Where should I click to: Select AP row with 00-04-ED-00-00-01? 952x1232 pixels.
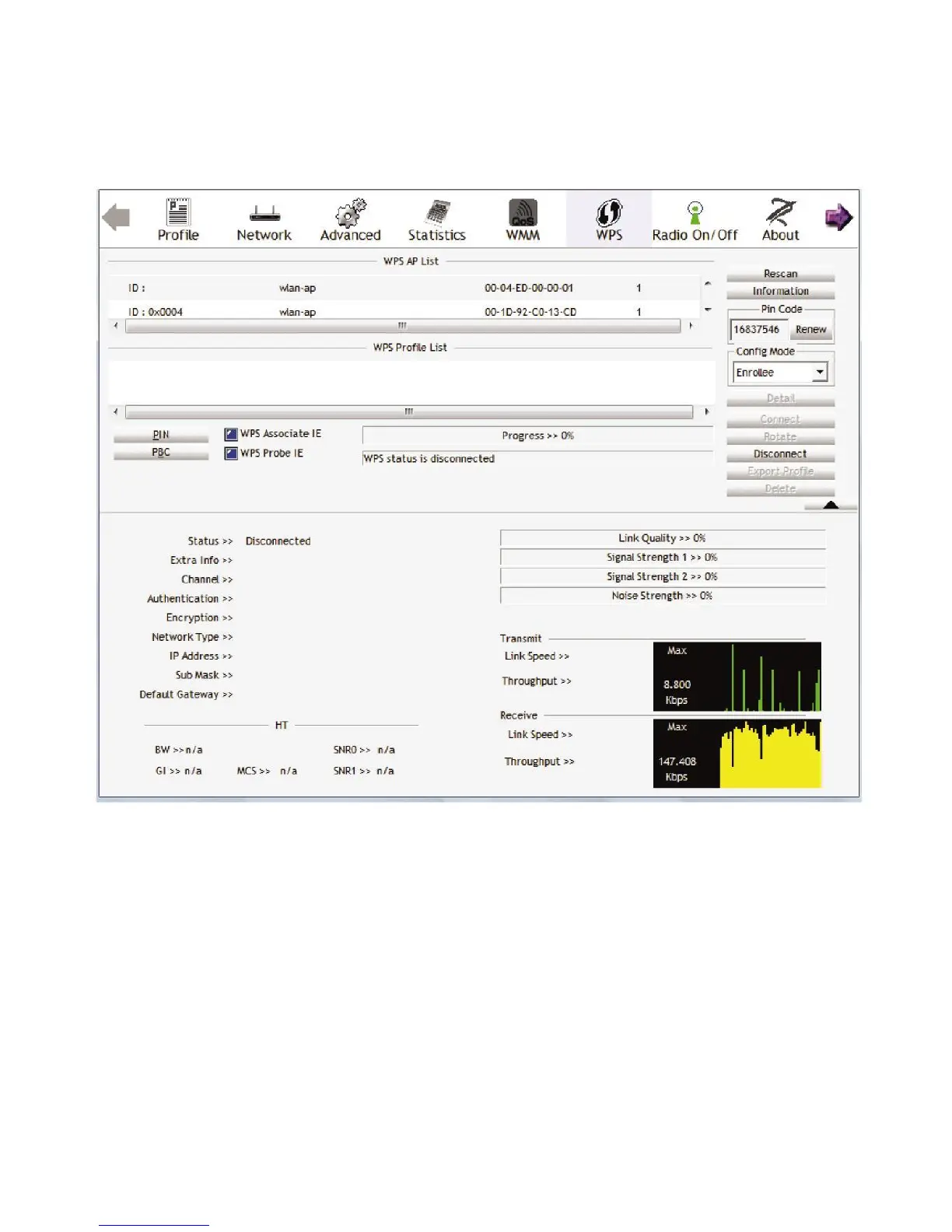(404, 288)
